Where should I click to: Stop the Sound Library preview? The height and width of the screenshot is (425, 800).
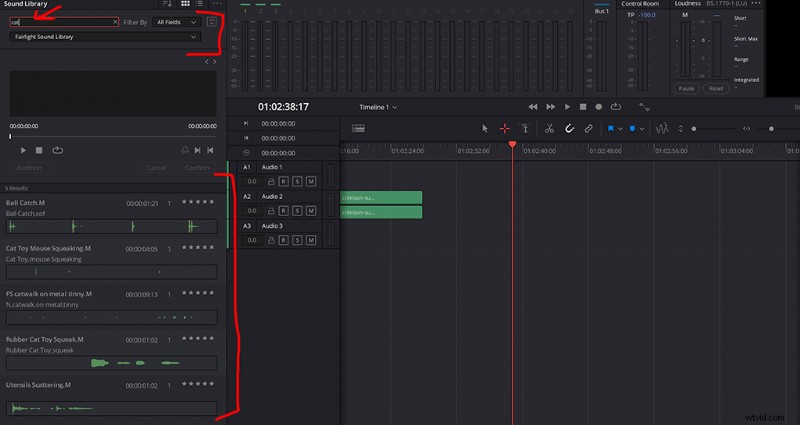(x=39, y=151)
